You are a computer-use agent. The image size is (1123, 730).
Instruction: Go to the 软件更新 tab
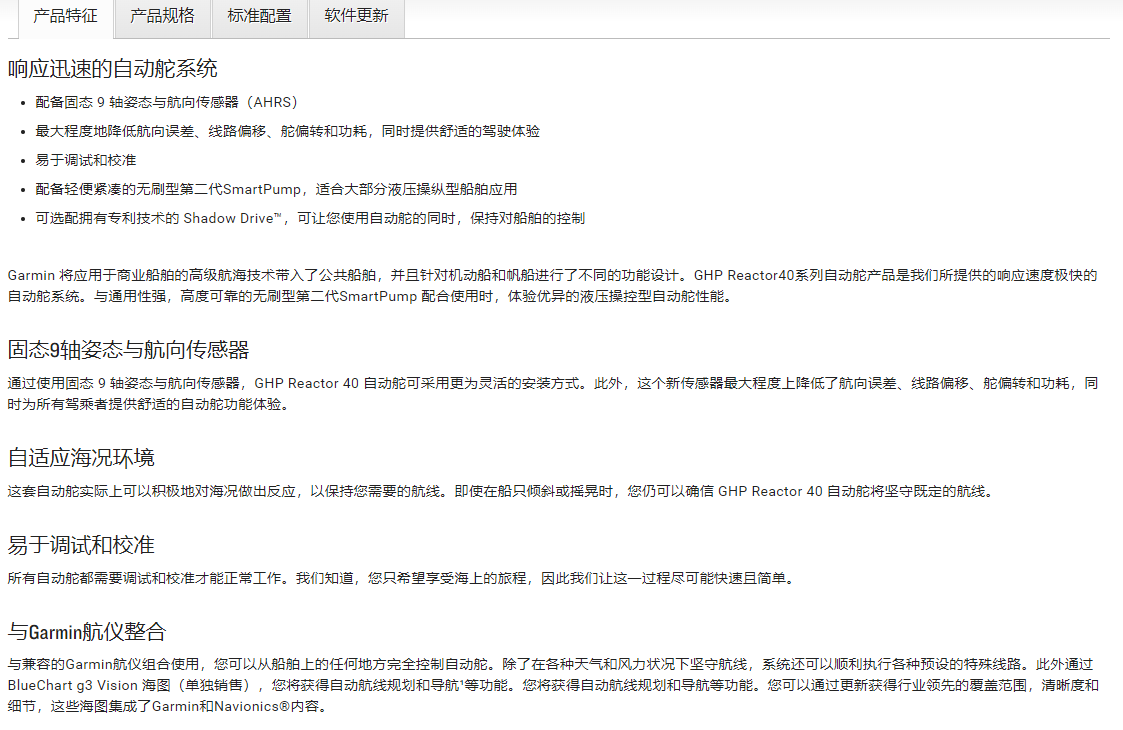(356, 17)
